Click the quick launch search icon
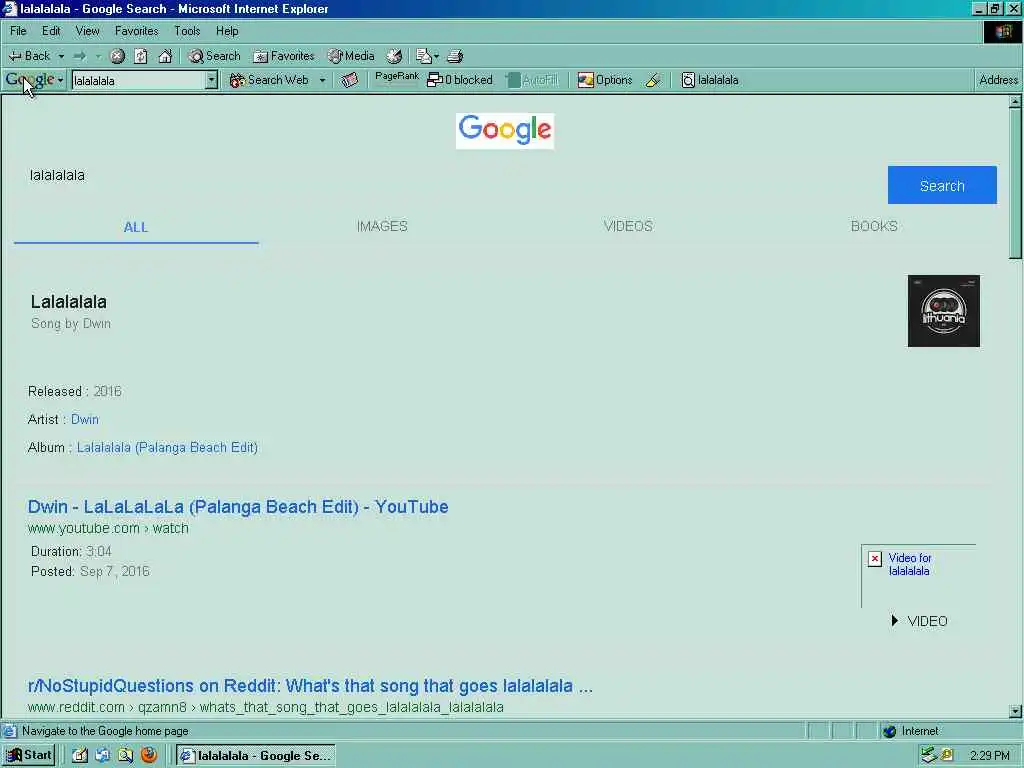Image resolution: width=1024 pixels, height=768 pixels. coord(125,756)
